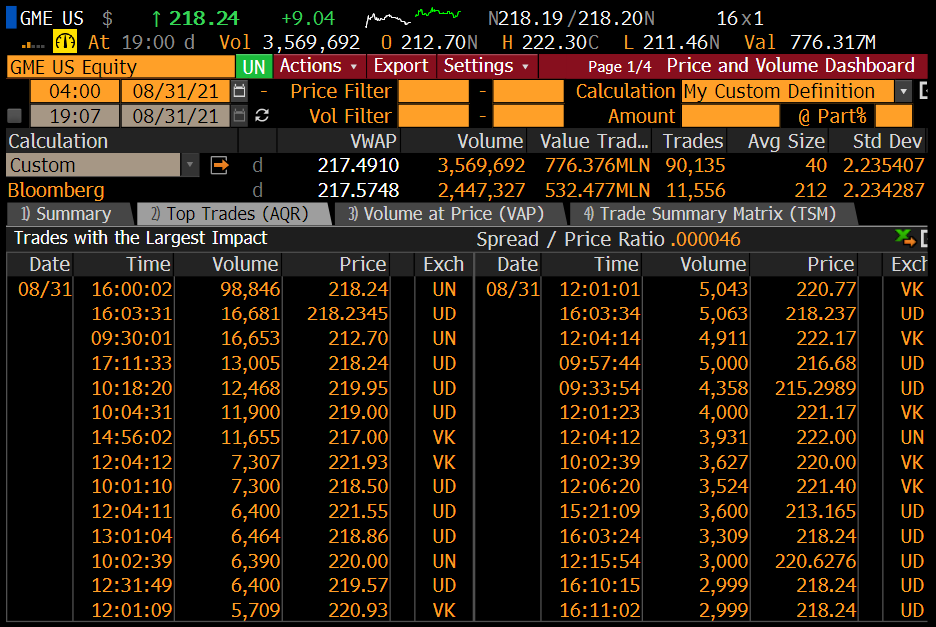
Task: Select the 16:00:02 trade of 98,846 shares
Action: tap(240, 289)
